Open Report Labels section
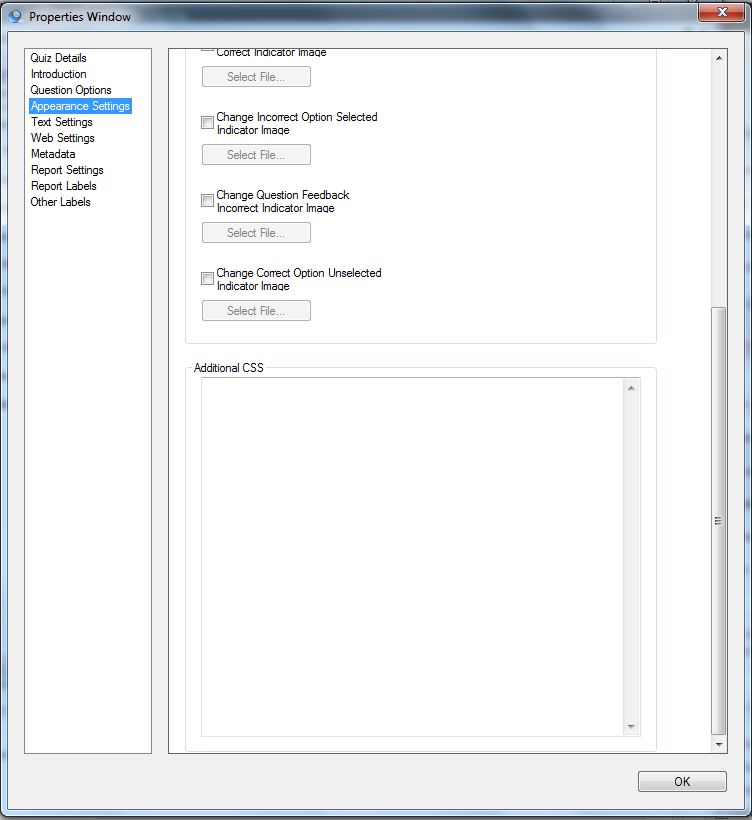 [x=63, y=186]
